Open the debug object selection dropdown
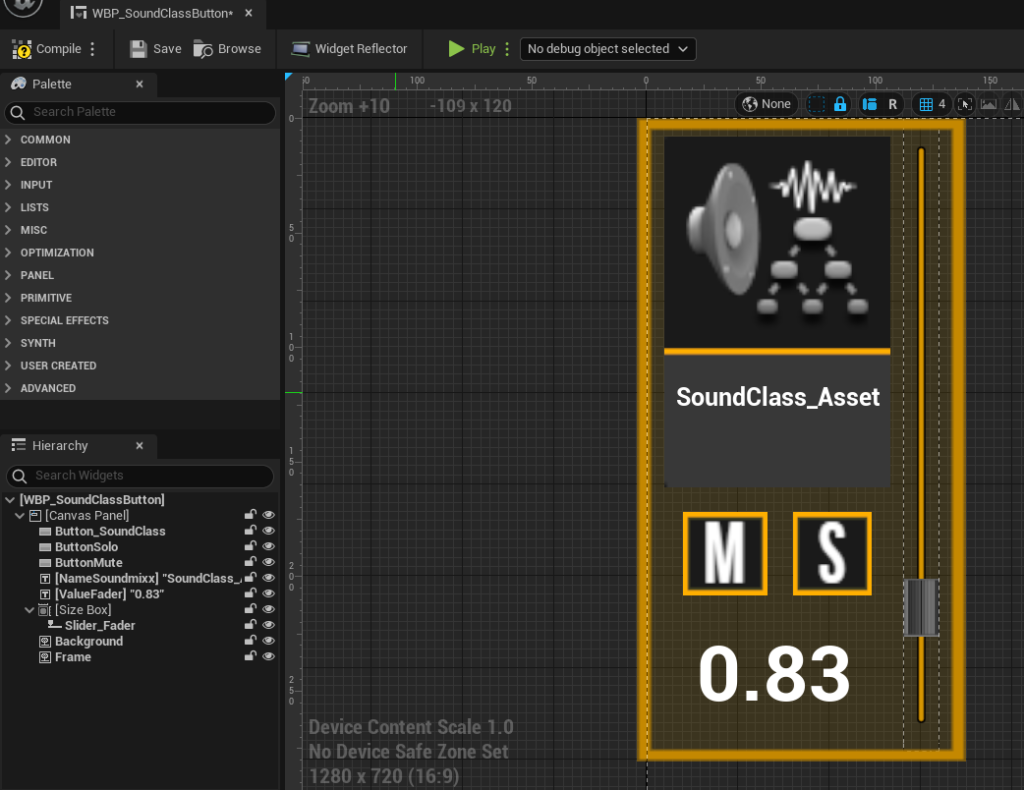 pyautogui.click(x=607, y=49)
